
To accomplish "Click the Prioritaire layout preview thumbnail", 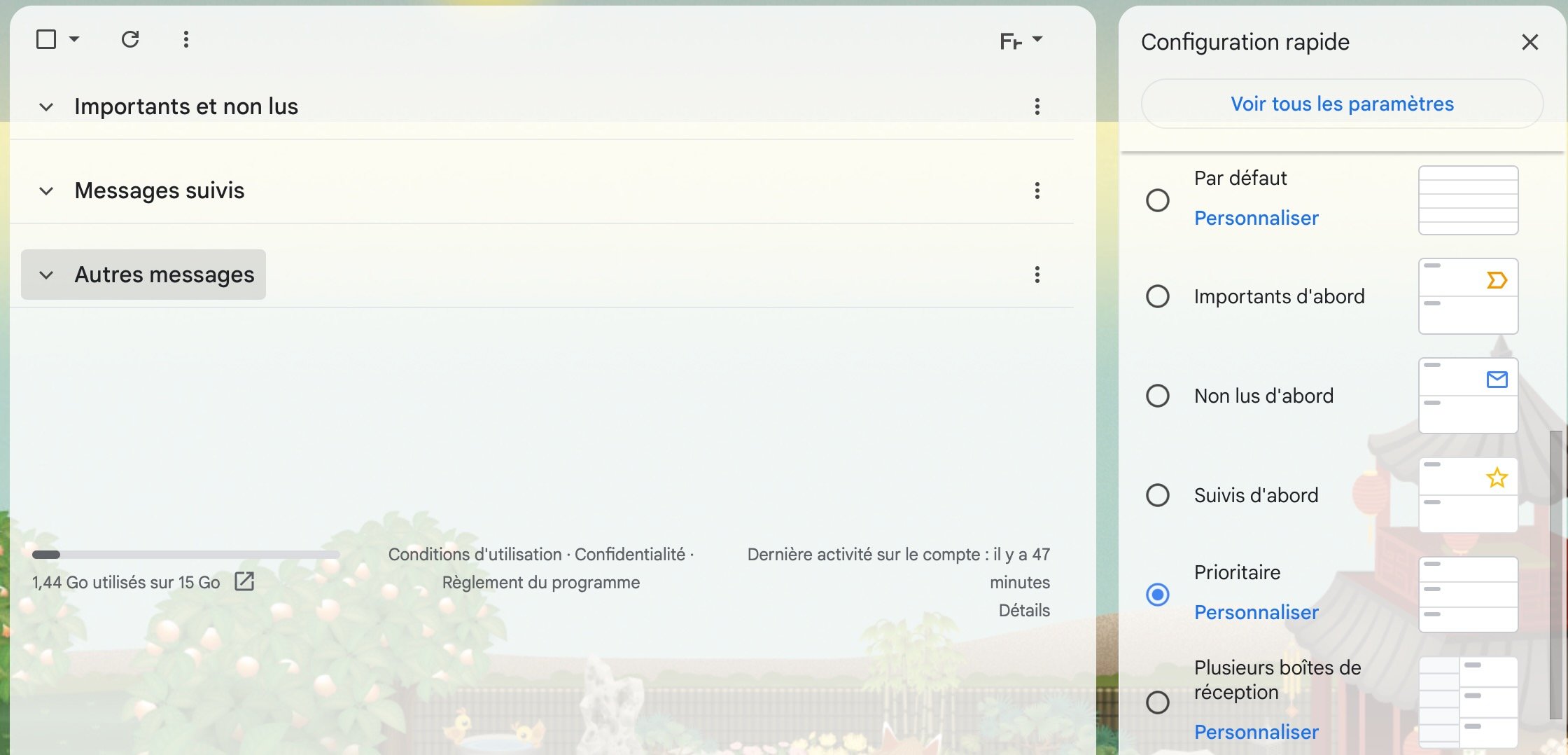I will (x=1468, y=594).
